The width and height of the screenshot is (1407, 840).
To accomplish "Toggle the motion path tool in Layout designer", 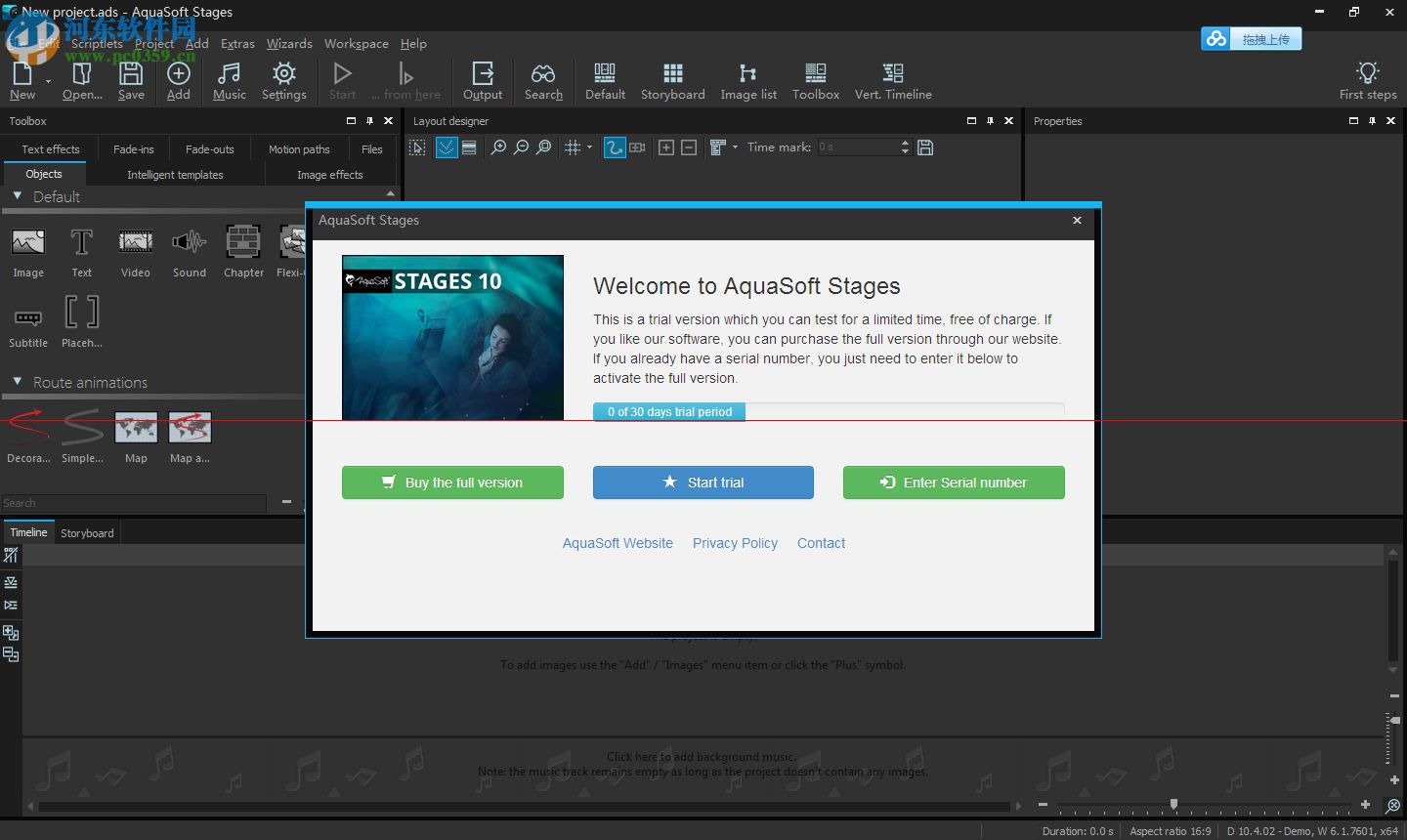I will tap(615, 147).
